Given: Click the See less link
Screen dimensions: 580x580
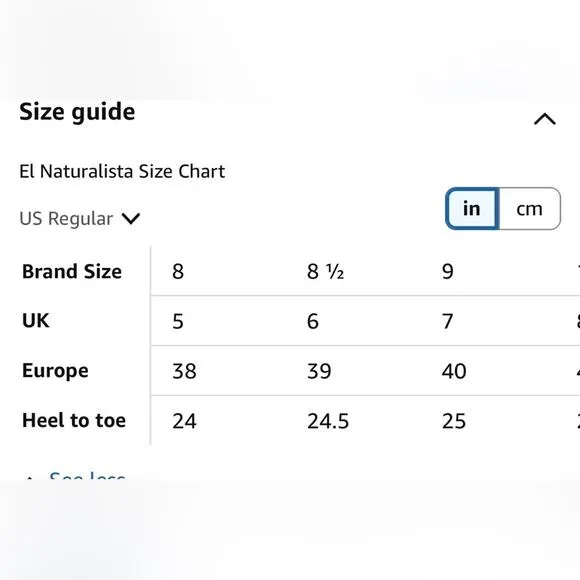Looking at the screenshot, I should tap(87, 476).
